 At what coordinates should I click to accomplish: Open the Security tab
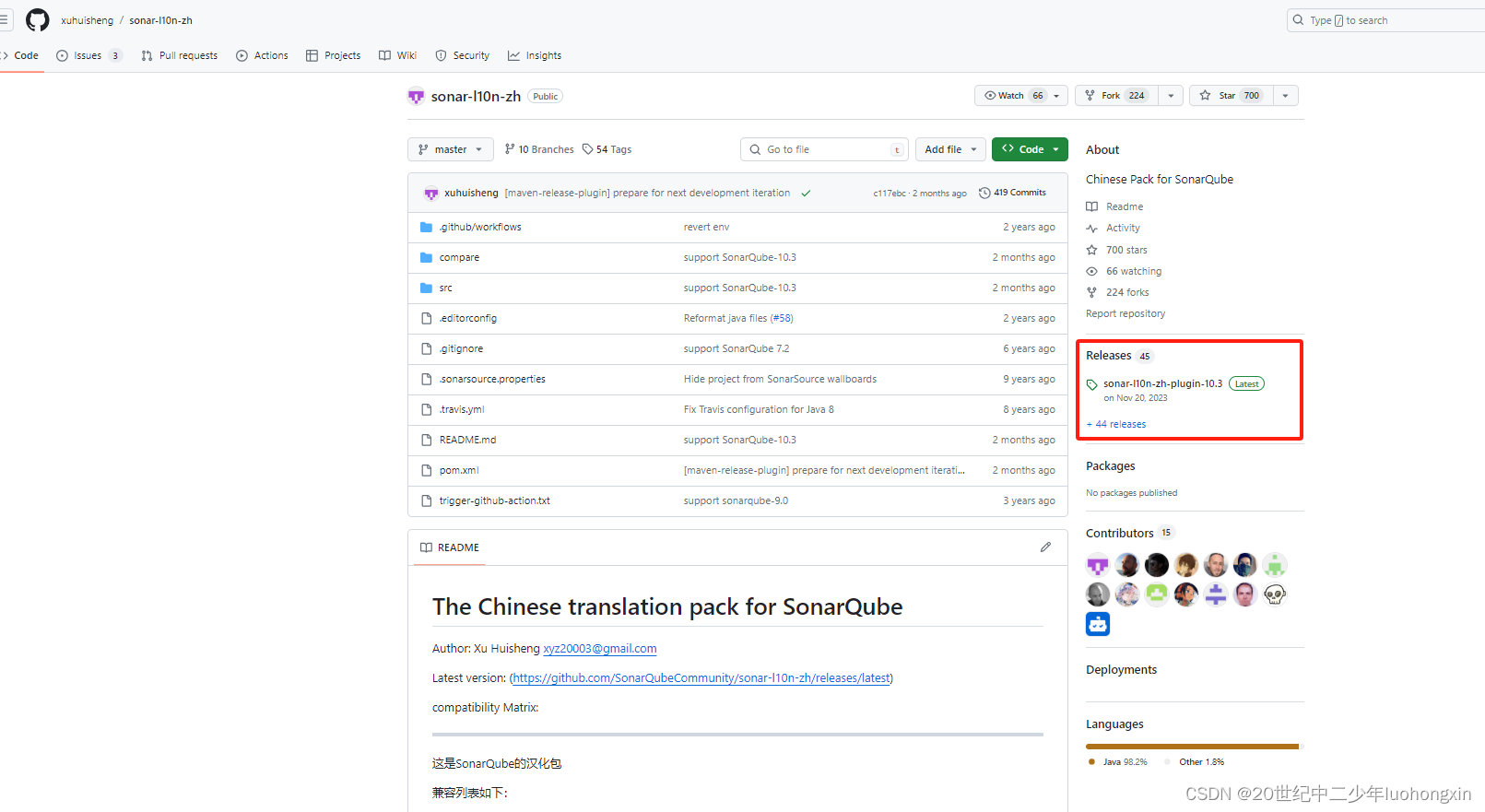(463, 55)
